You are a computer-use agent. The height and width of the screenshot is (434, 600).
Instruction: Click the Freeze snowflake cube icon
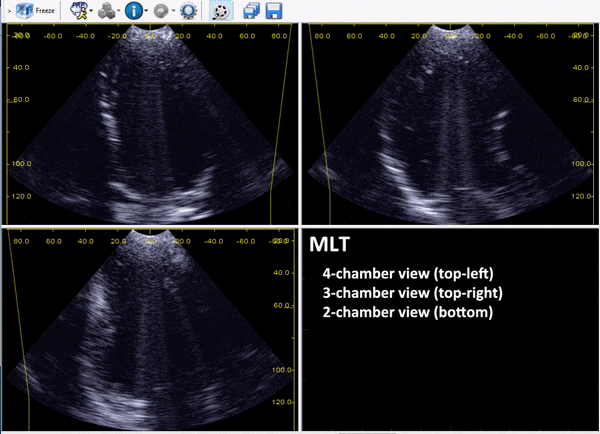click(23, 12)
